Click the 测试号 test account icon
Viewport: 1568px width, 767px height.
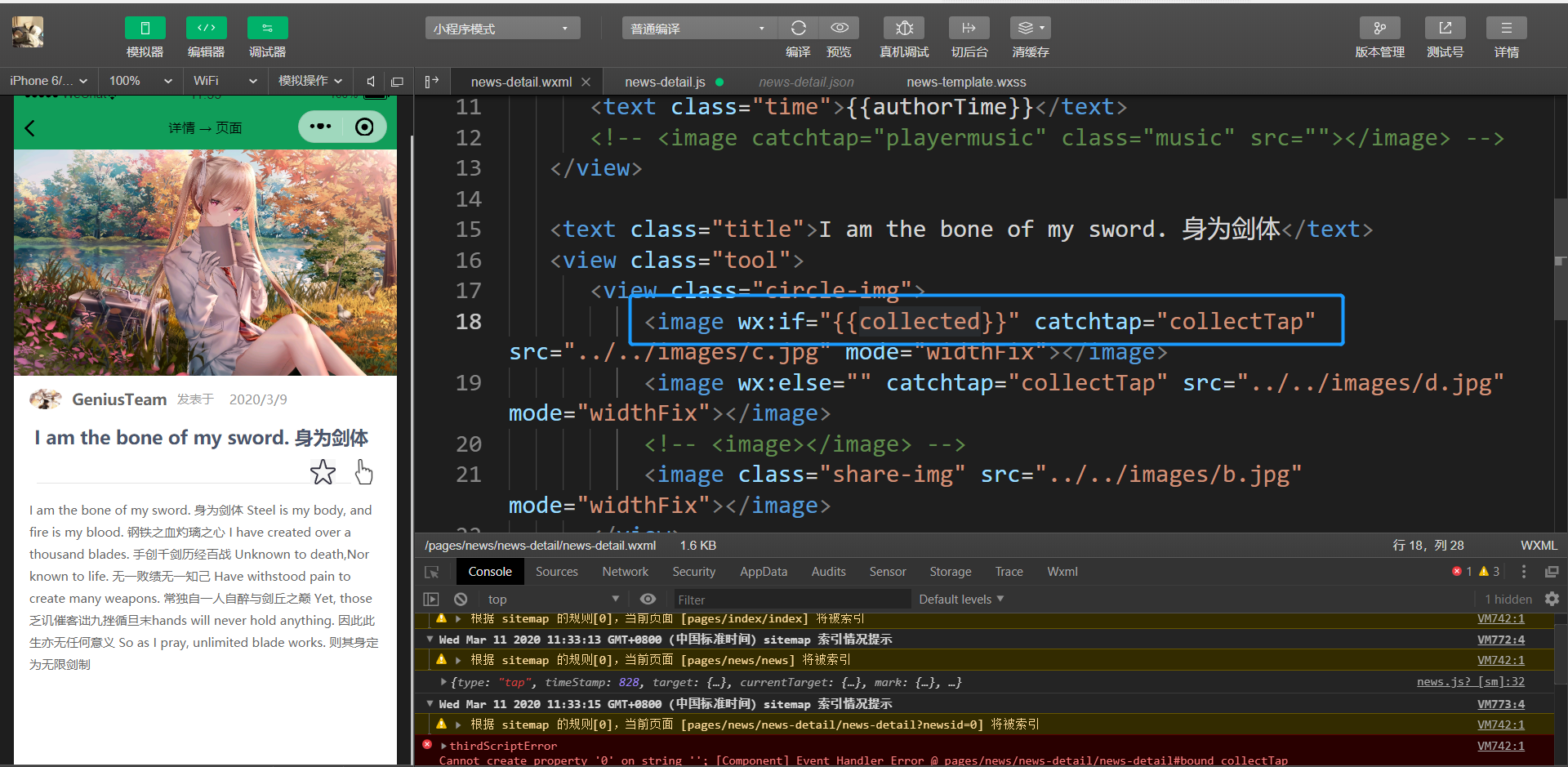tap(1445, 28)
